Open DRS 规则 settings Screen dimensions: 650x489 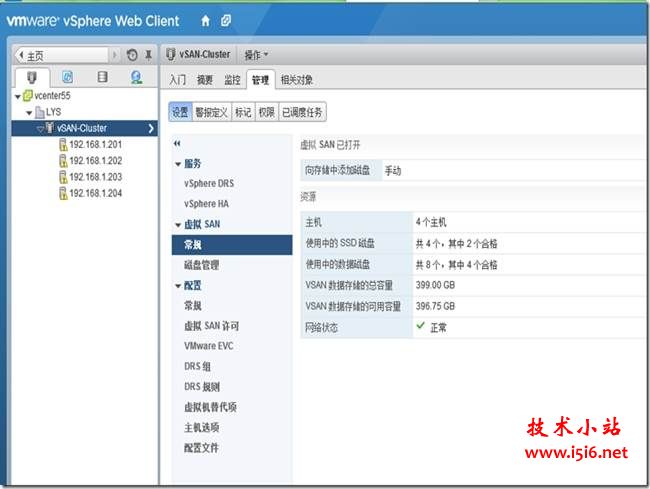pos(202,387)
